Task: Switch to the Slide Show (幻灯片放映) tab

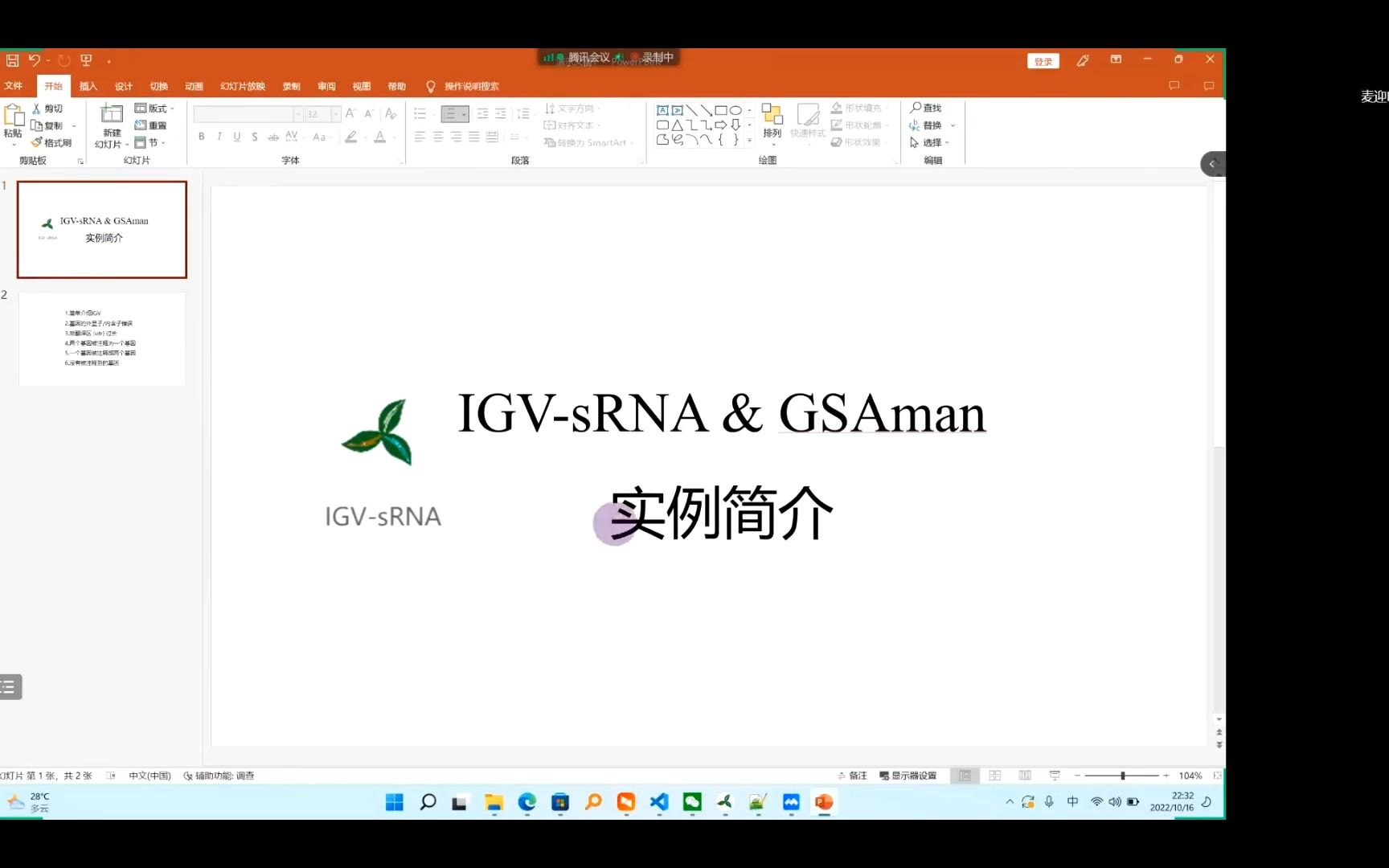Action: (243, 86)
